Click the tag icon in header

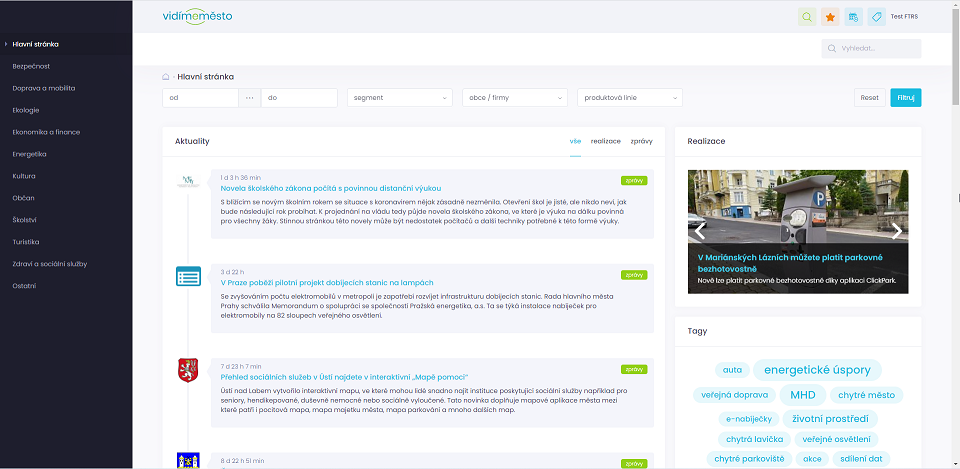click(876, 17)
